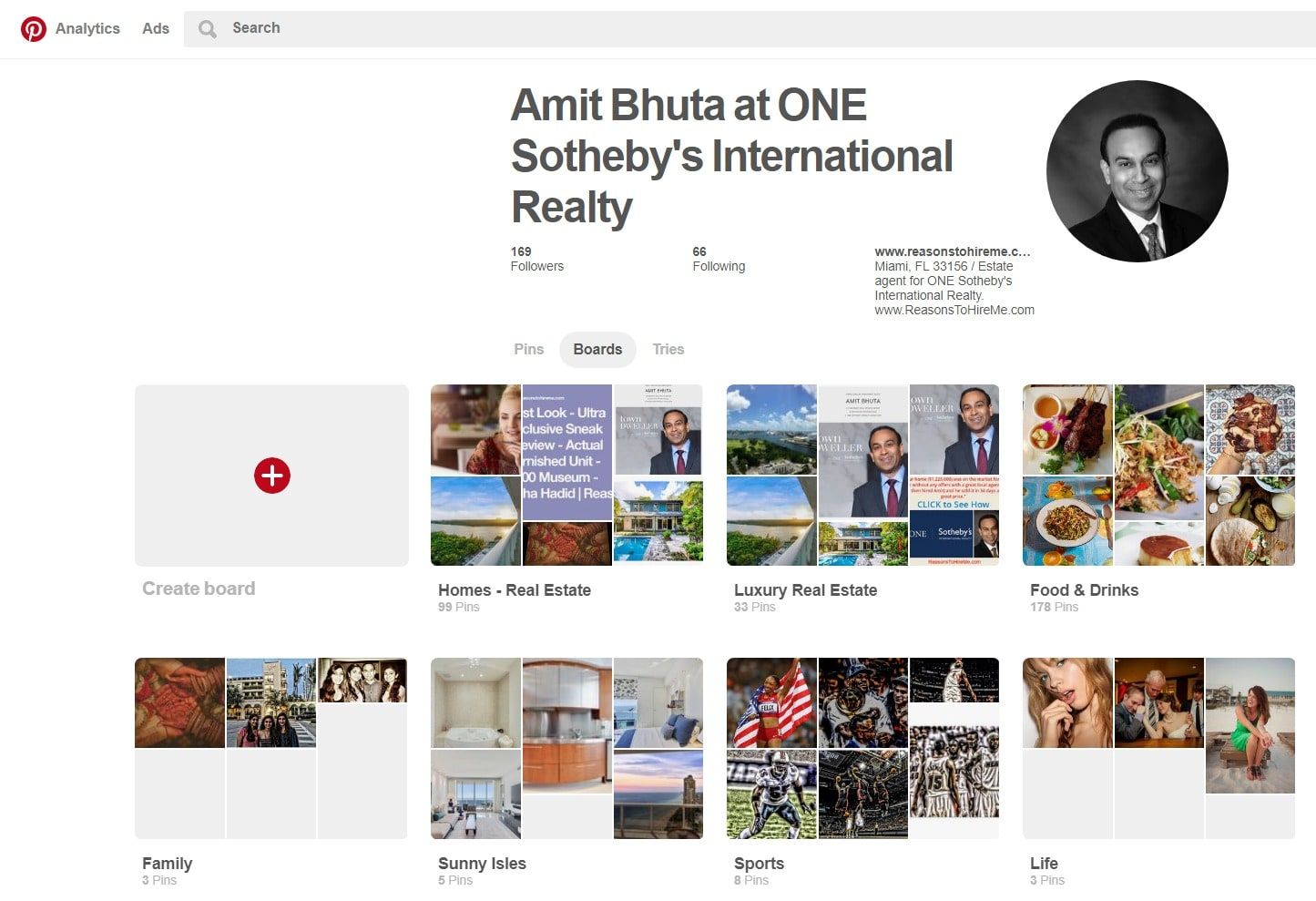Viewport: 1316px width, 901px height.
Task: Click the www.ReasonsToHireMe.com bio text
Action: pos(954,310)
